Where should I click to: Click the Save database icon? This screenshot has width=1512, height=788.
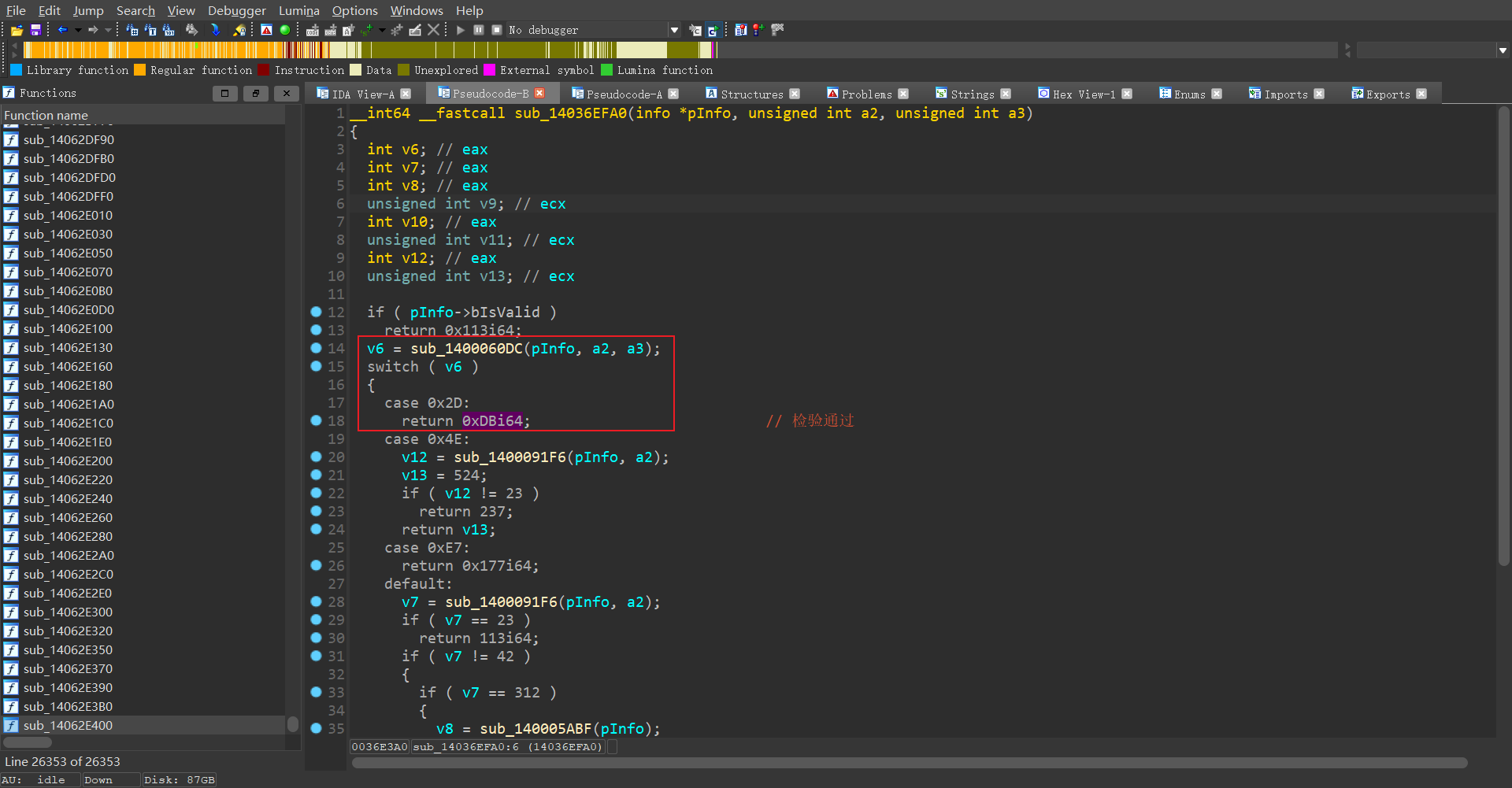pos(35,30)
